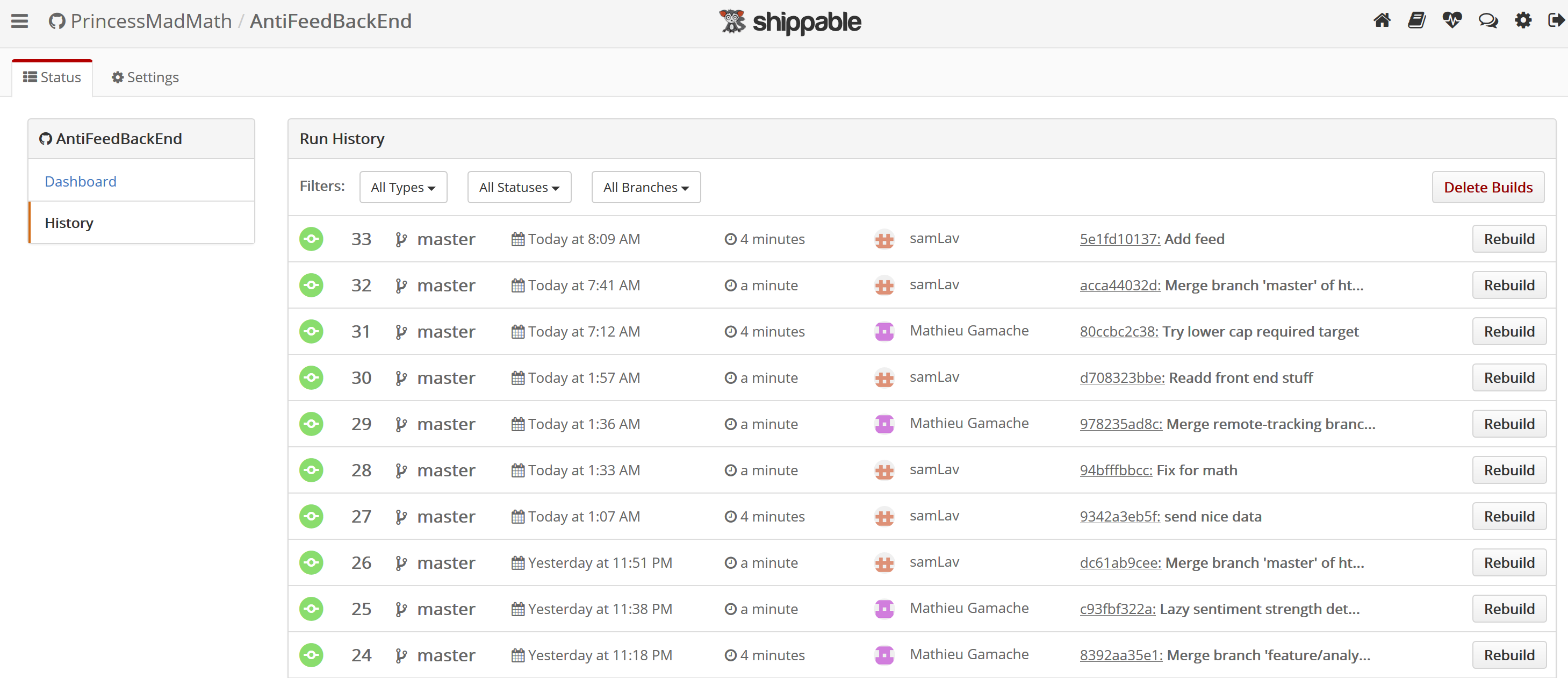Expand the All Types filter dropdown
Screen dimensions: 1568x678
click(403, 187)
